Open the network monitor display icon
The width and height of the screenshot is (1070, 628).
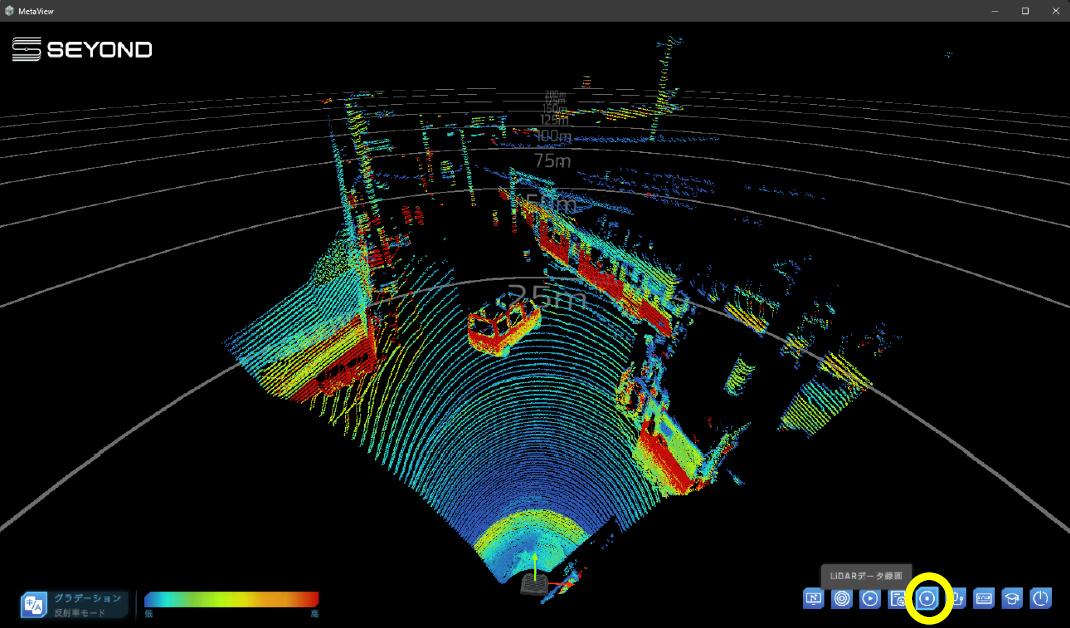[813, 598]
